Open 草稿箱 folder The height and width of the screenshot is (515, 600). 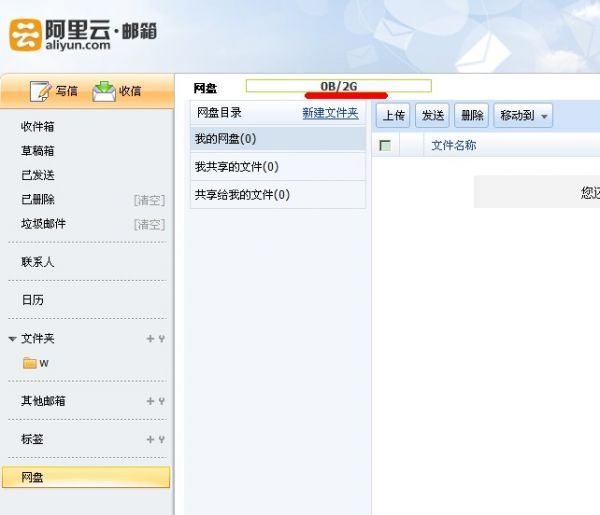click(38, 151)
